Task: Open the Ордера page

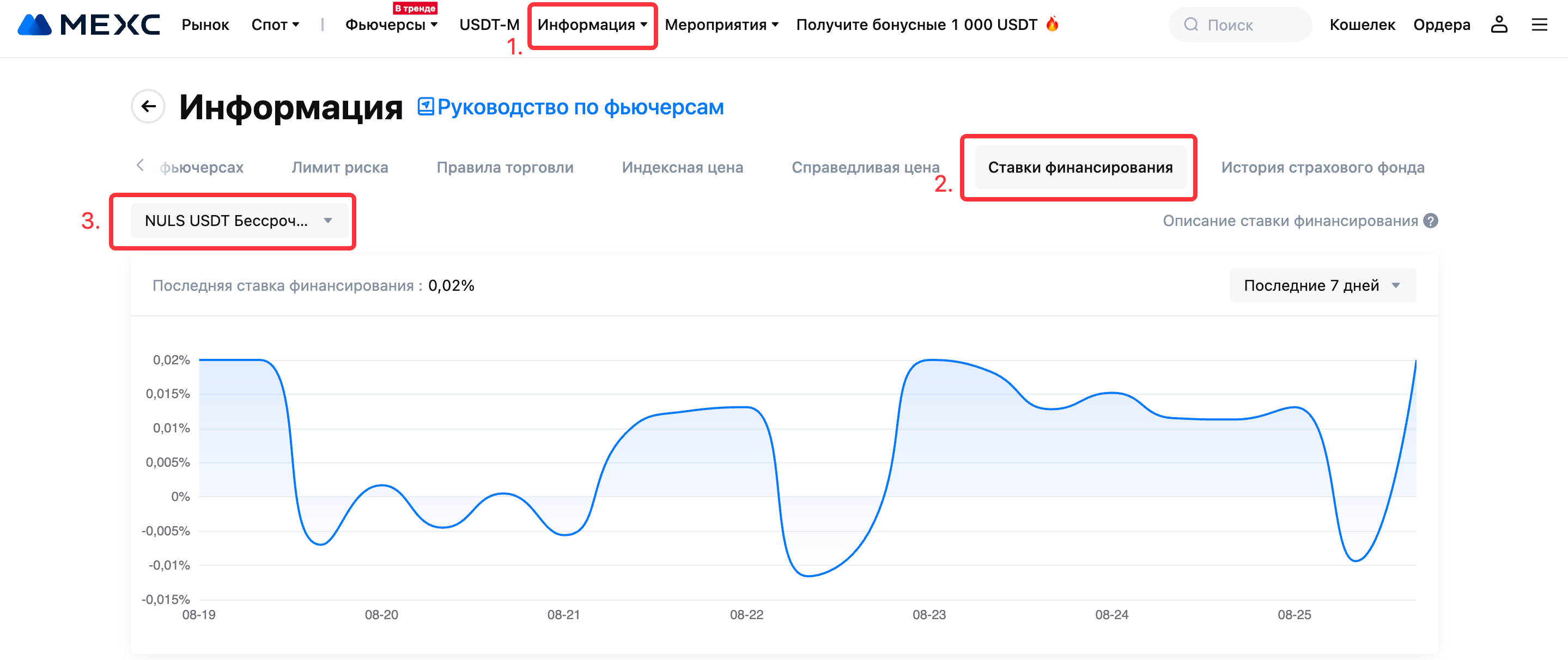Action: coord(1442,25)
